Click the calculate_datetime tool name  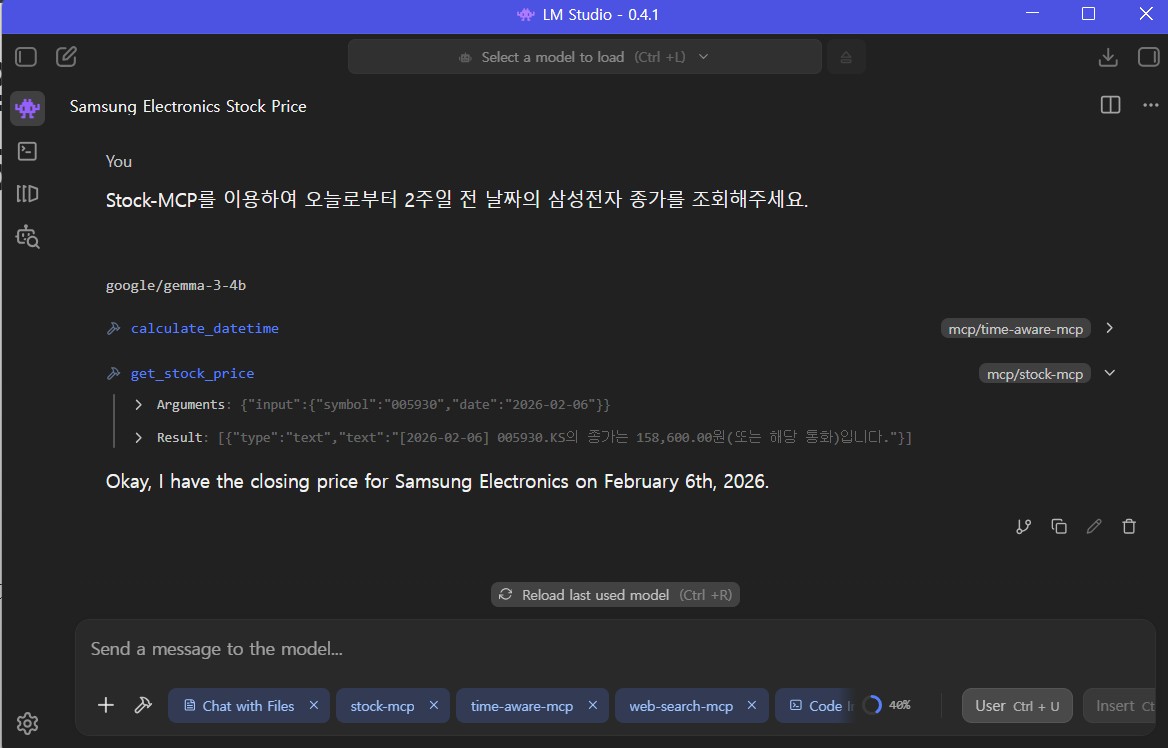205,329
